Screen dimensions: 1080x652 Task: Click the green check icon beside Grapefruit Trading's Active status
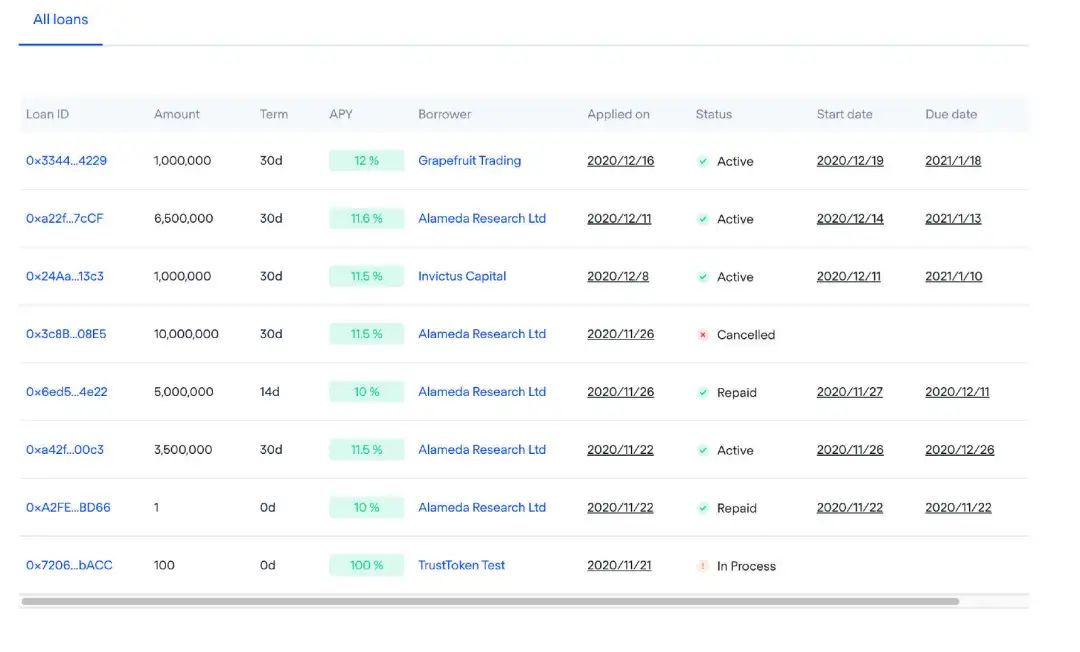(703, 161)
